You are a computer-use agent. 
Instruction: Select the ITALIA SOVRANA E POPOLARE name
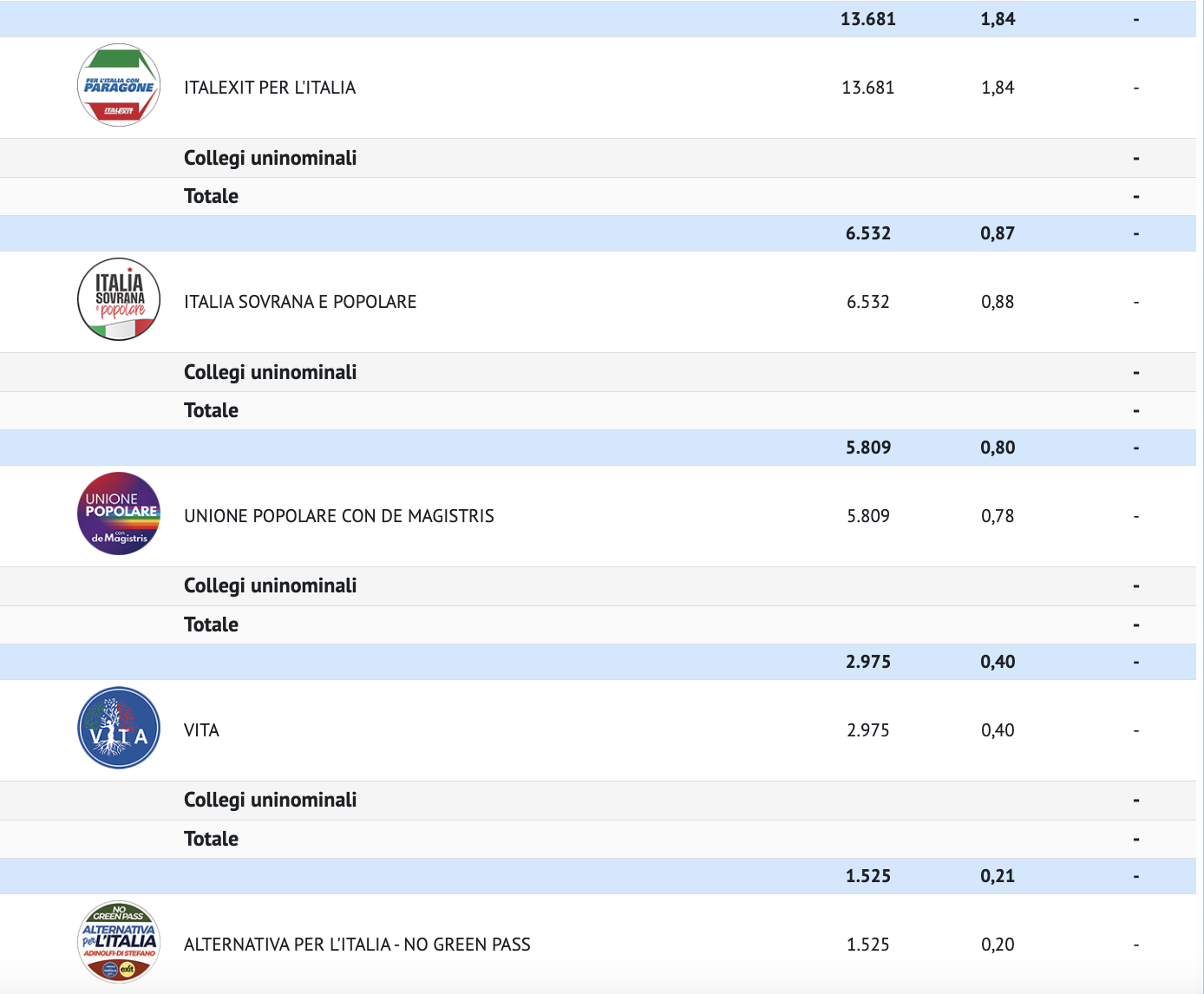[300, 302]
